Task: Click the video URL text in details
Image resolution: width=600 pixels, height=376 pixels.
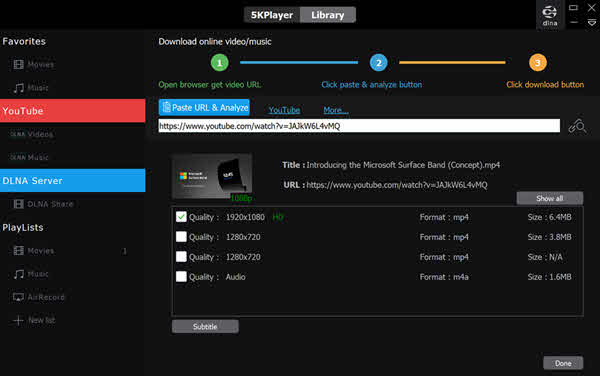Action: (397, 185)
